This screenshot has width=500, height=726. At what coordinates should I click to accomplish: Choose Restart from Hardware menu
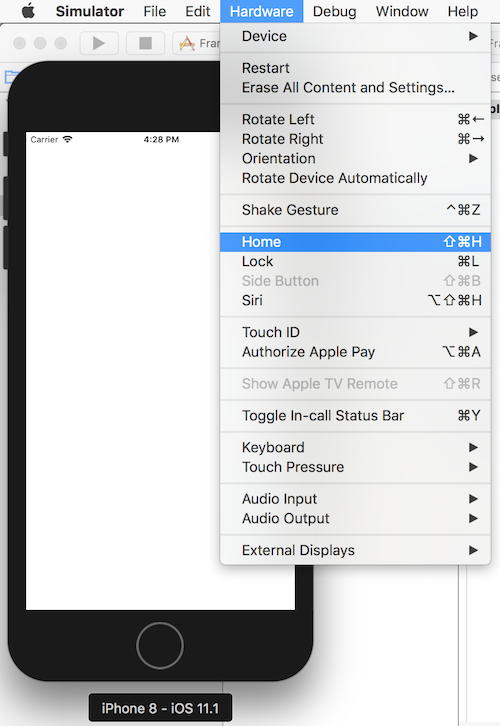355,68
